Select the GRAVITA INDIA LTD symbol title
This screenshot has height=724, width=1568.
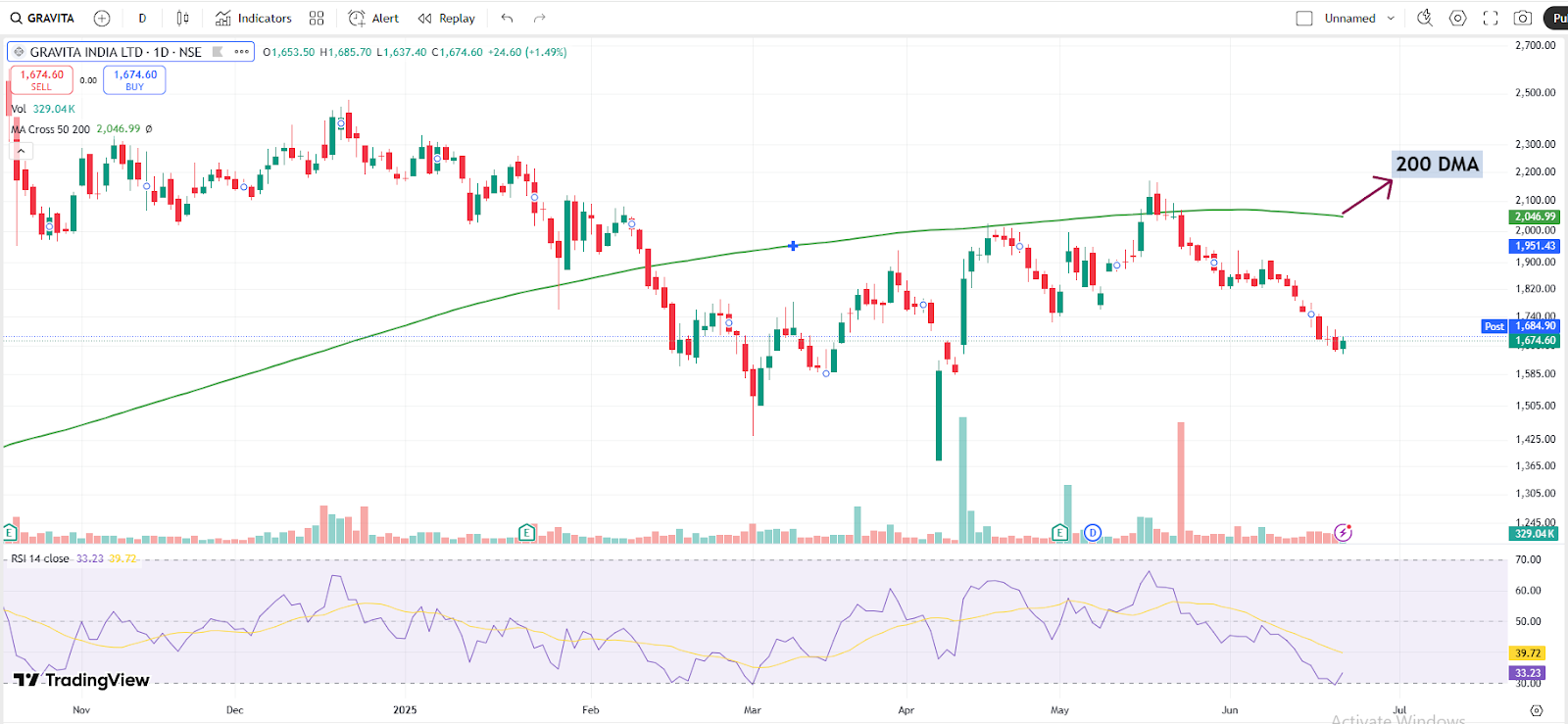pos(116,52)
